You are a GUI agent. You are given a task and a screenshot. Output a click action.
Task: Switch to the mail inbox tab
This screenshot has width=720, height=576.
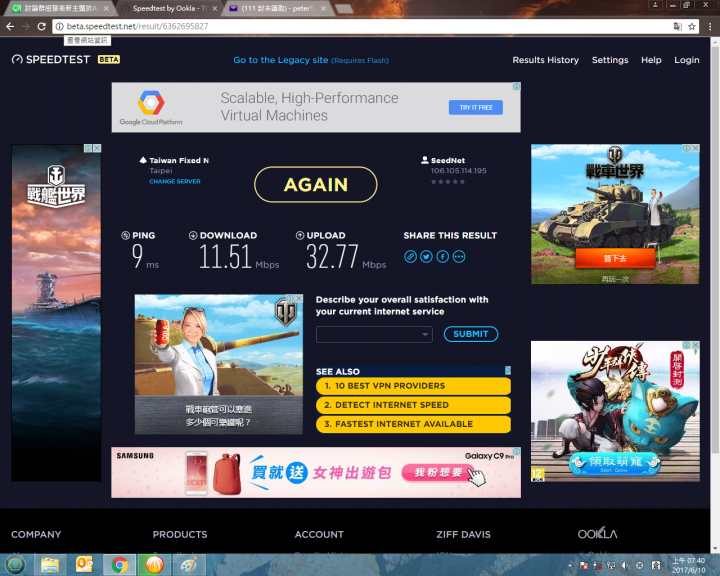point(277,8)
